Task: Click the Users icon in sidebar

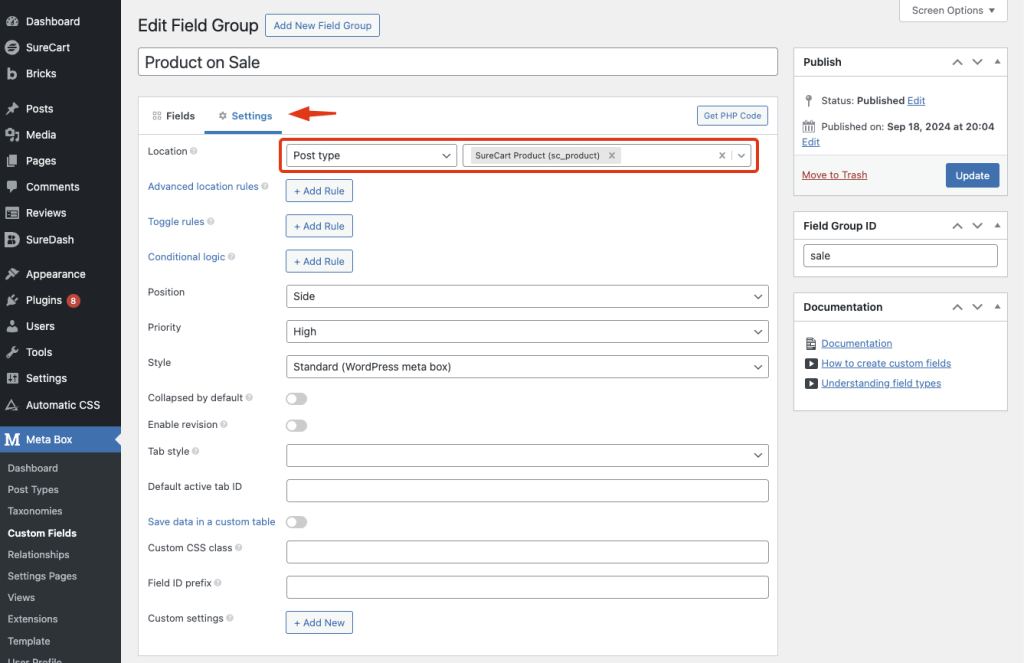Action: (x=12, y=326)
